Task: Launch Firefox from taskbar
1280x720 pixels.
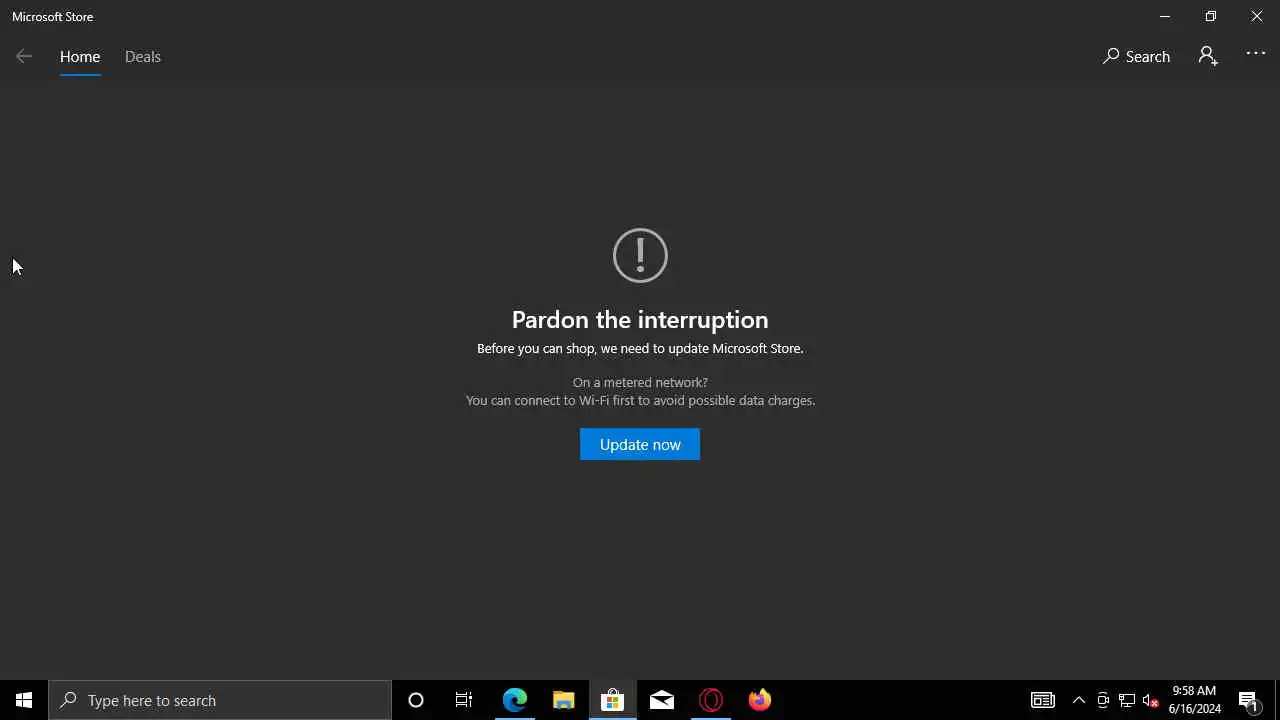Action: coord(759,700)
